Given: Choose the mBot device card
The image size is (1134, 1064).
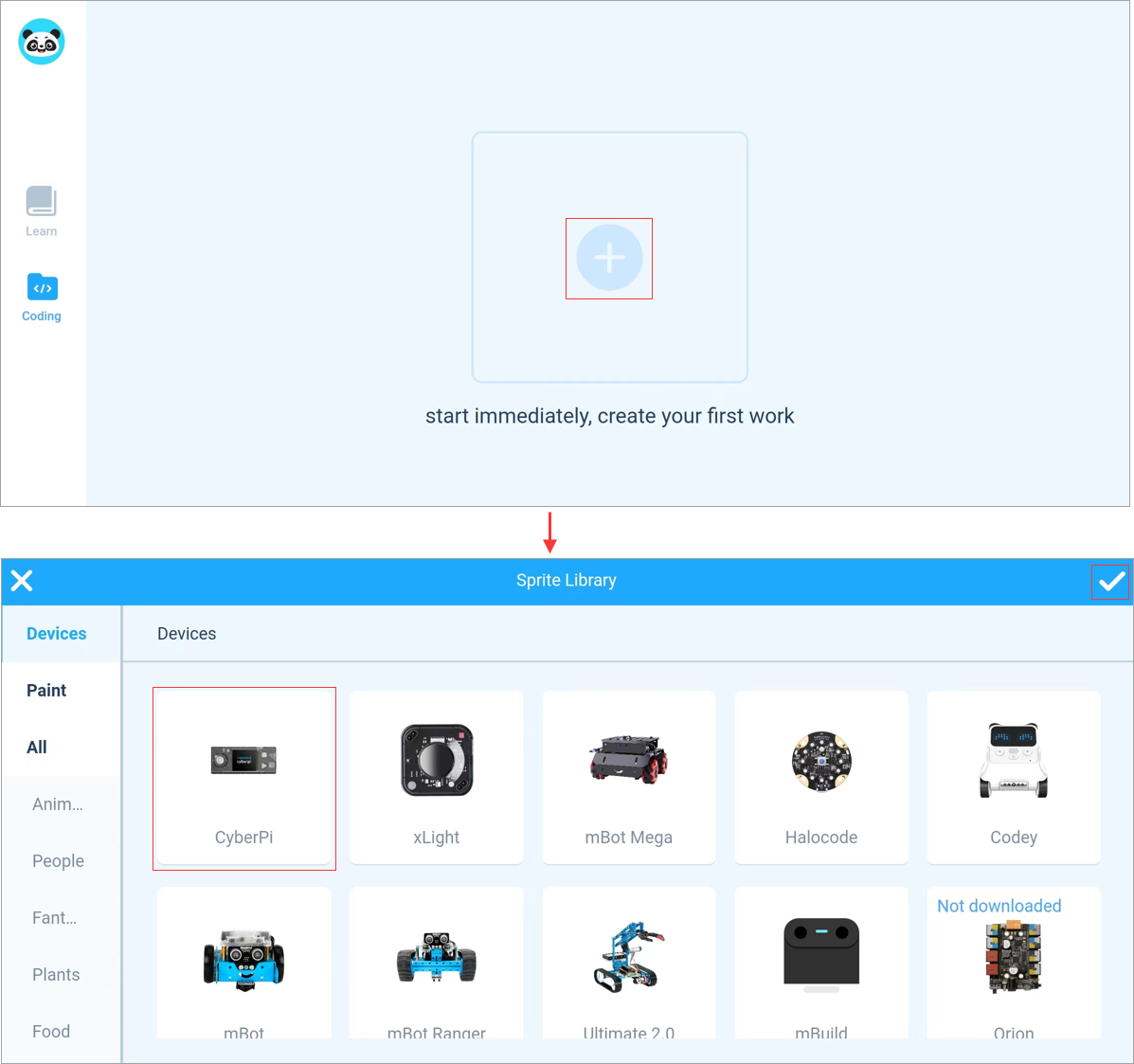Looking at the screenshot, I should [243, 963].
